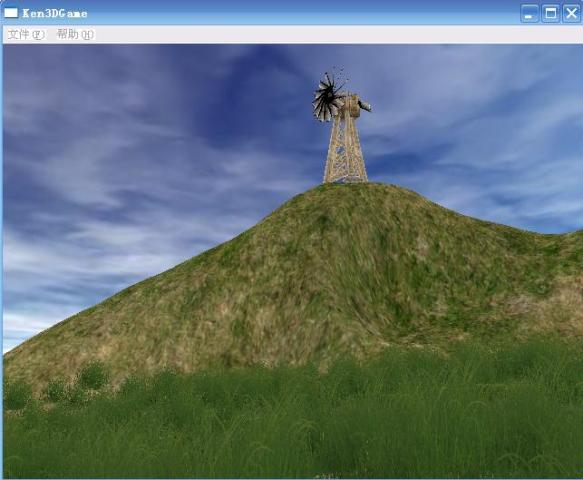Close the Ken3DGame window
This screenshot has width=583, height=480.
[x=571, y=14]
